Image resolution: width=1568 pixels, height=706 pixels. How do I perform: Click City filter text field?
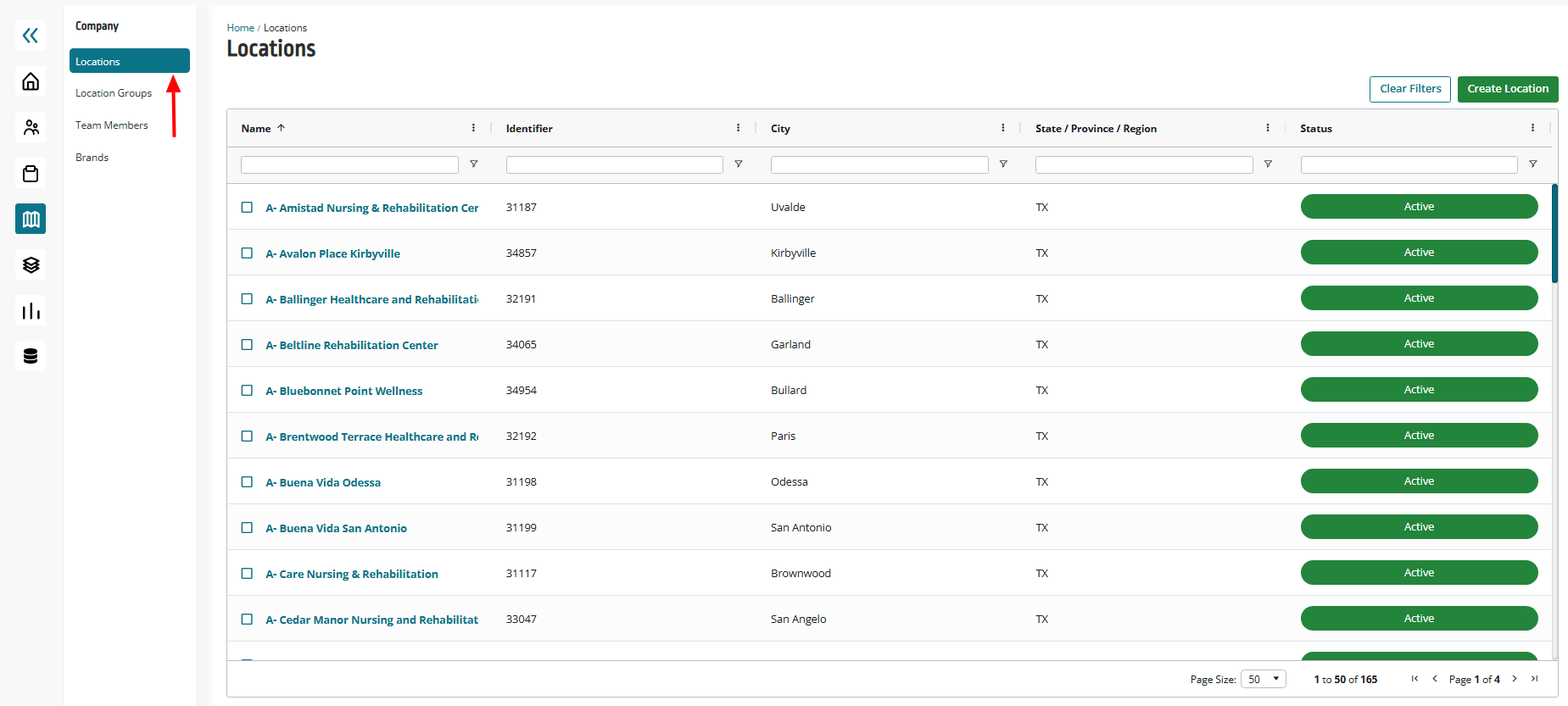(879, 164)
